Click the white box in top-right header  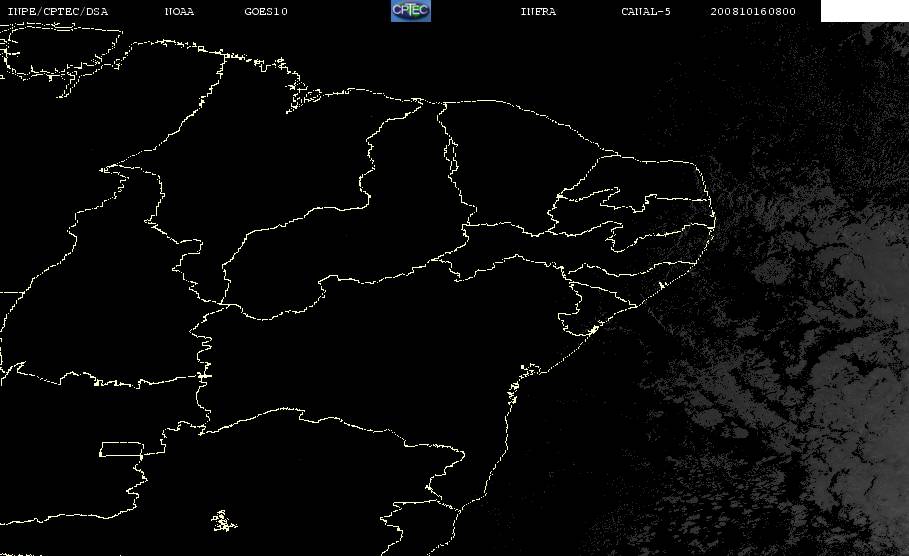pos(864,11)
